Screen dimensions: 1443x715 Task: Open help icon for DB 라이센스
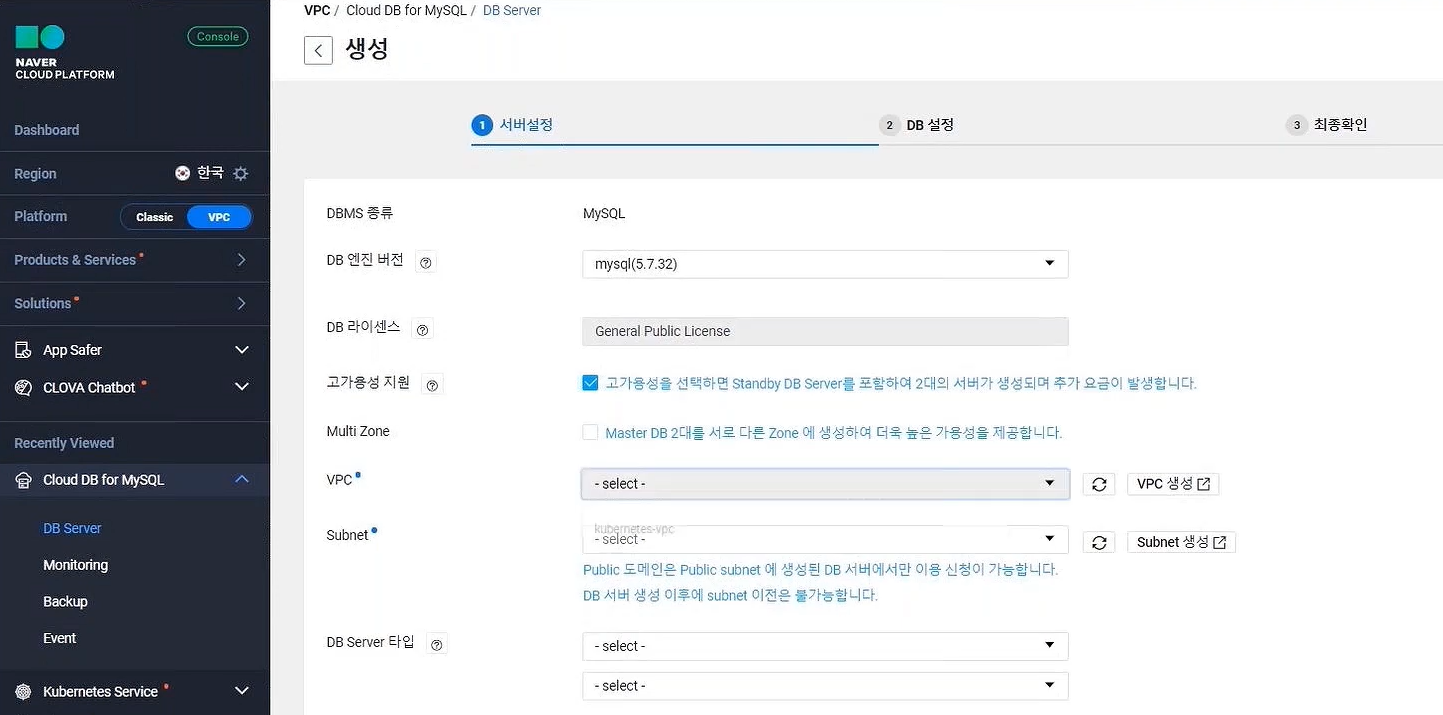click(422, 329)
